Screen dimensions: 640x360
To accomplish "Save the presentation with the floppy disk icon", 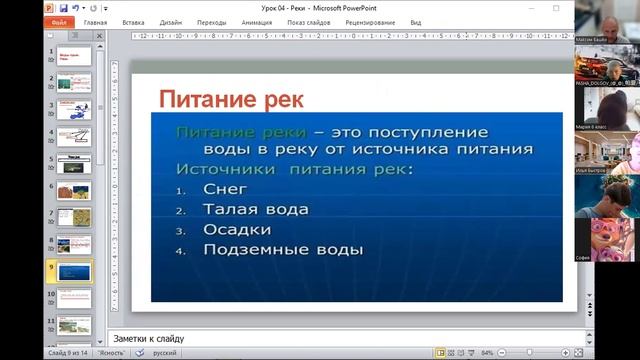I will click(63, 8).
